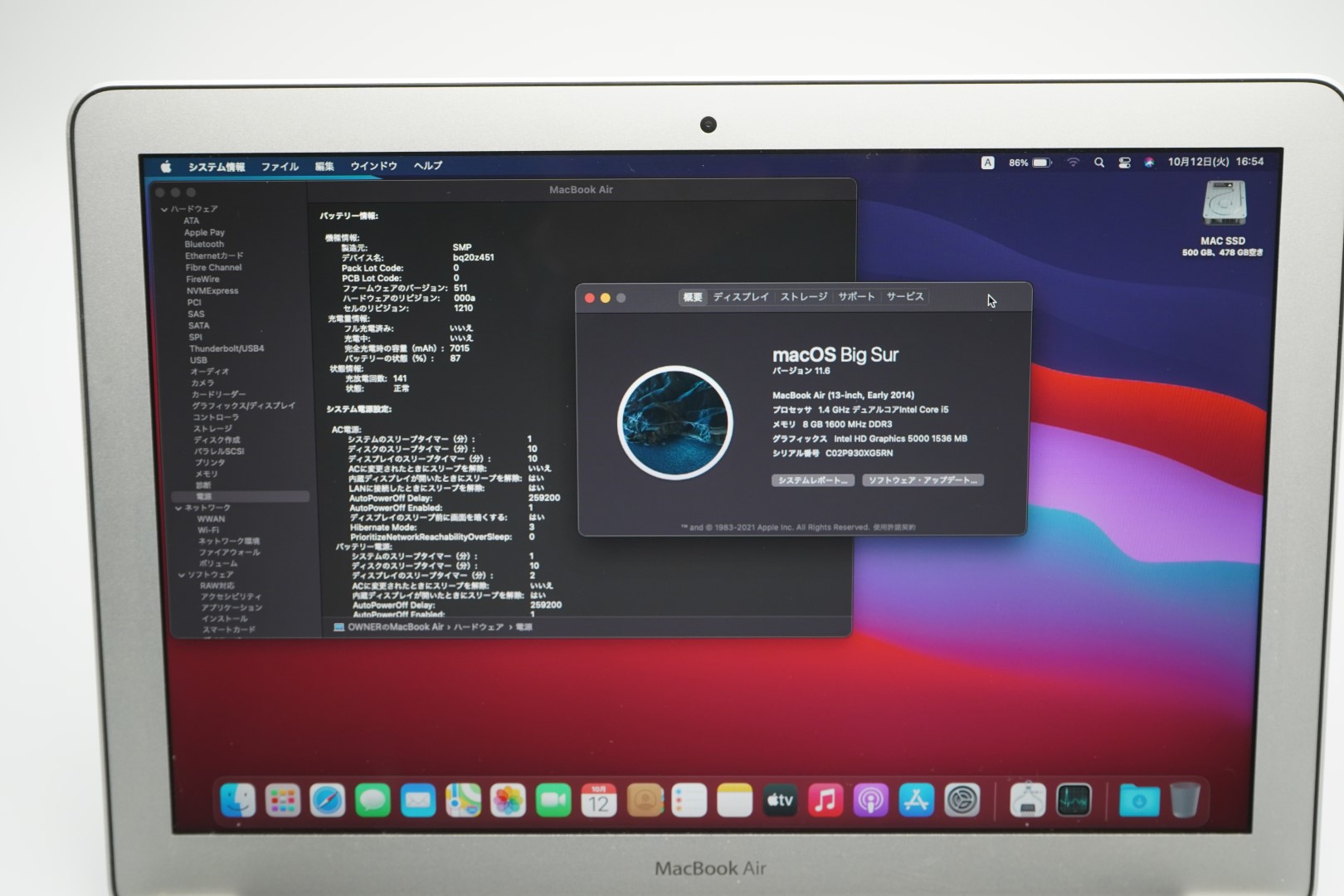Collapse the ネットワーク section in the sidebar

point(178,508)
